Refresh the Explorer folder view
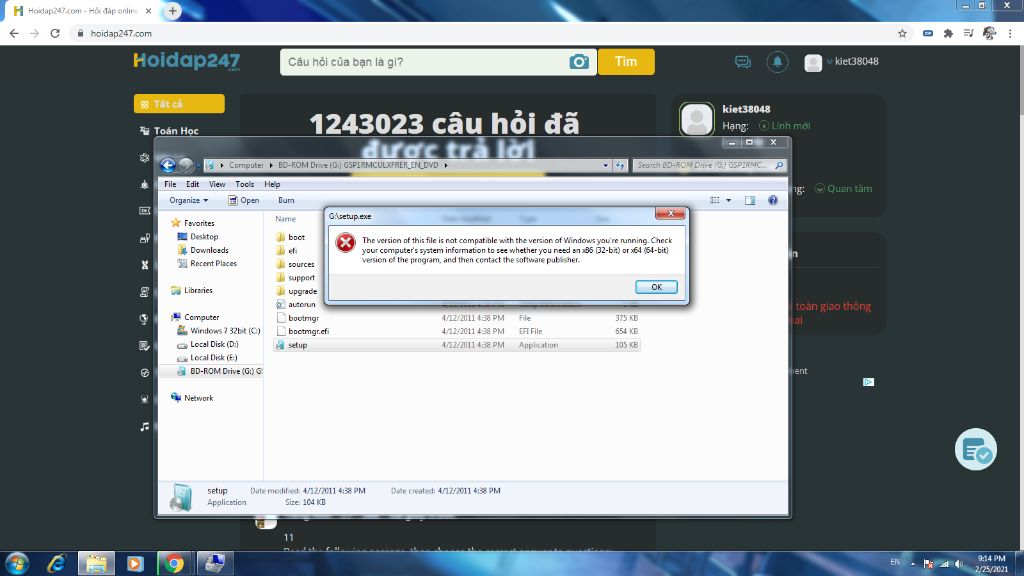This screenshot has width=1024, height=576. point(620,165)
